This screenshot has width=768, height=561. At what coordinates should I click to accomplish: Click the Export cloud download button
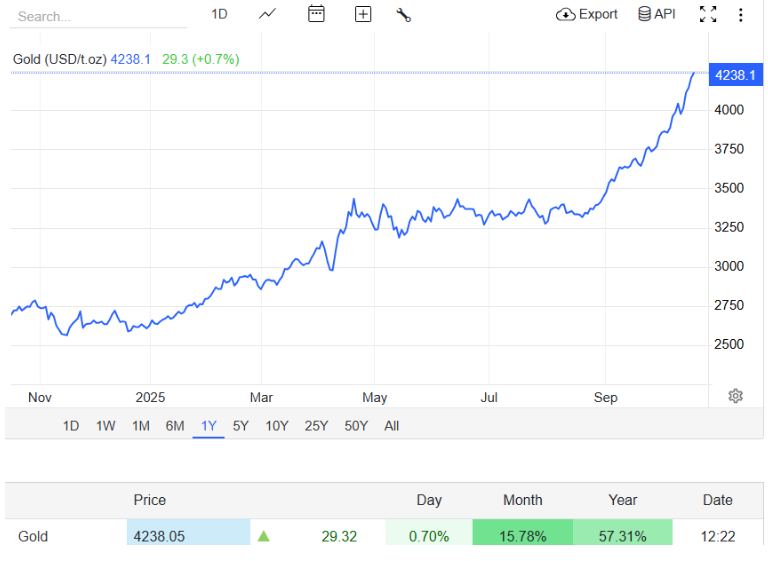pyautogui.click(x=587, y=14)
